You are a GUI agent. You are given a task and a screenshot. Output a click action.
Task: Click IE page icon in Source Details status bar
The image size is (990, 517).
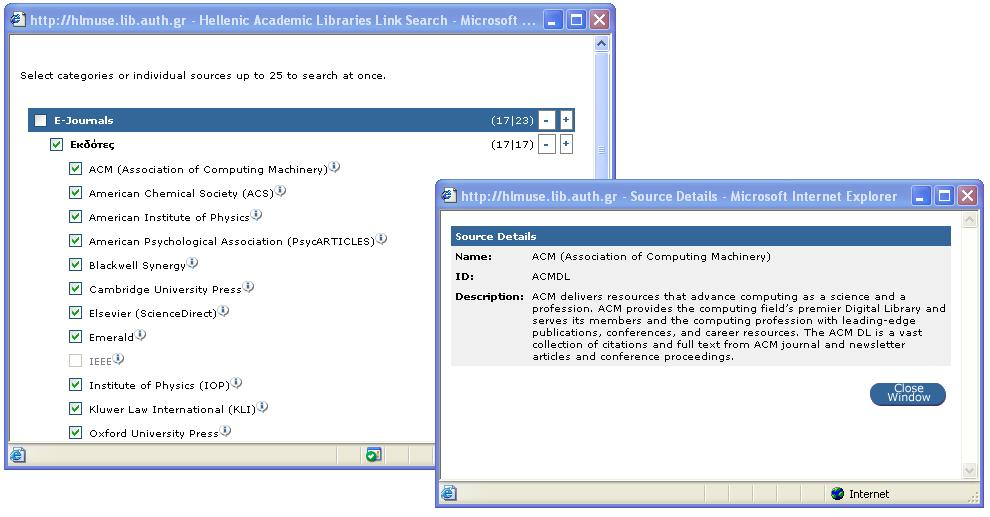(x=448, y=493)
